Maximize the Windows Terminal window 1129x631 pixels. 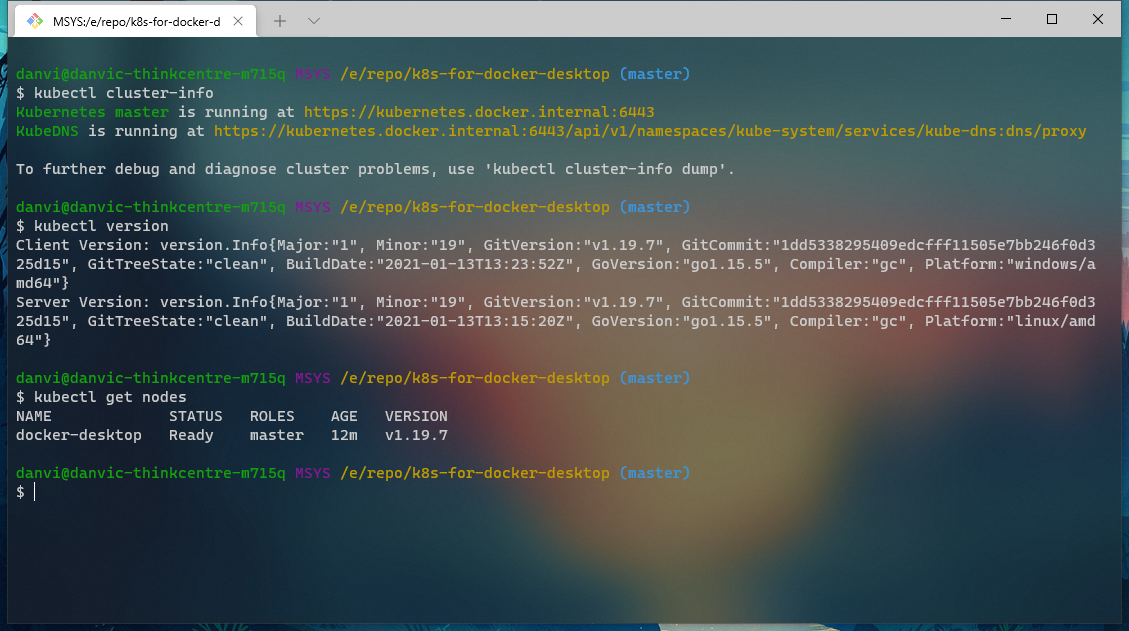[x=1052, y=19]
